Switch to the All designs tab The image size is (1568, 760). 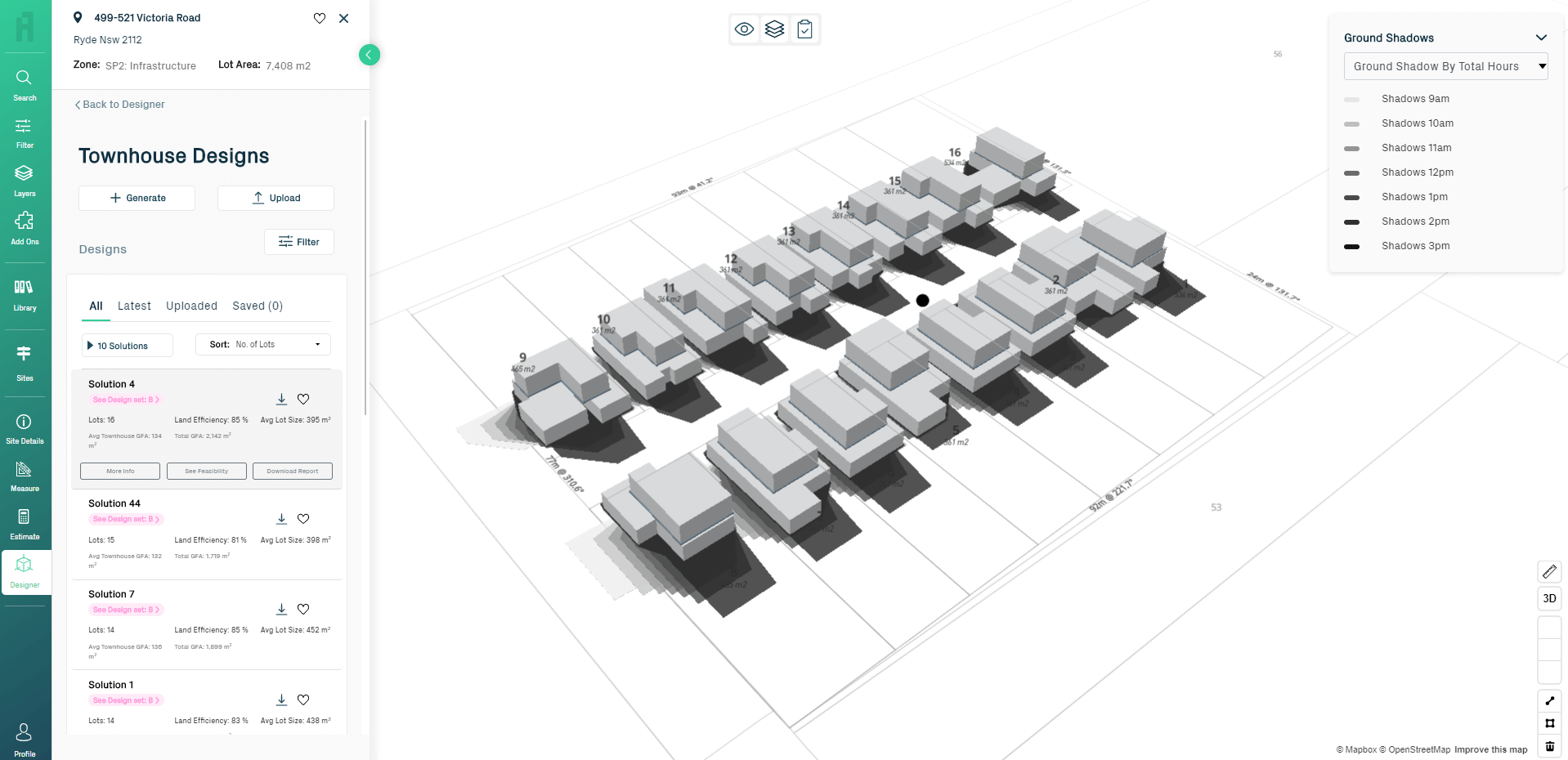96,306
